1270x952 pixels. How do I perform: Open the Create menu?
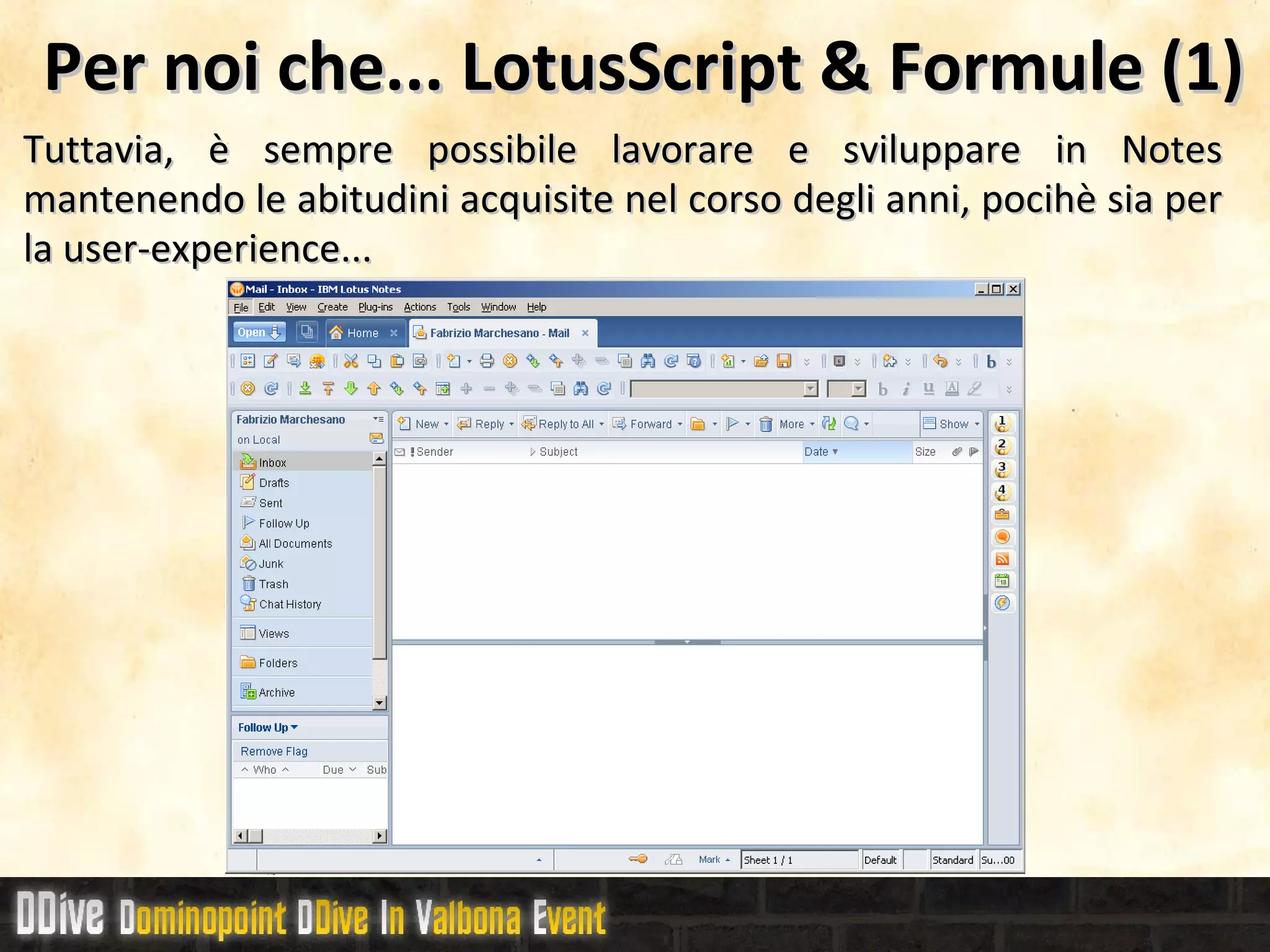tap(332, 307)
